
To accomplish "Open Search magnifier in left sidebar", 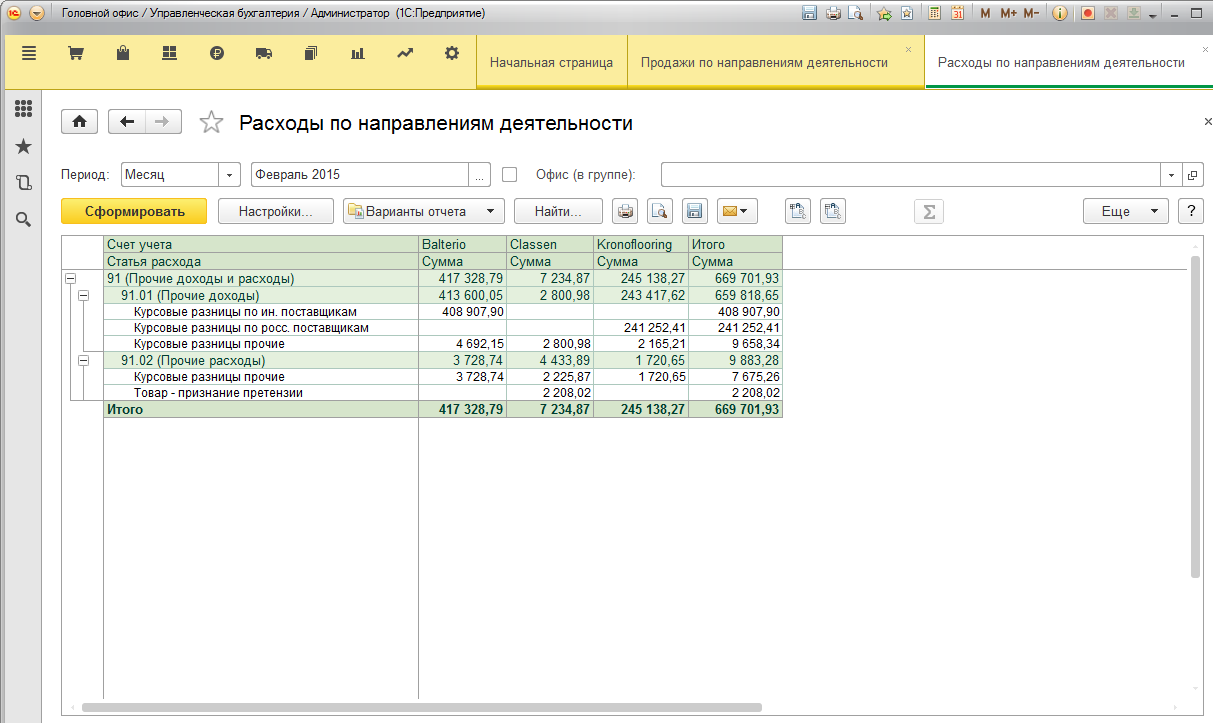I will (x=23, y=219).
